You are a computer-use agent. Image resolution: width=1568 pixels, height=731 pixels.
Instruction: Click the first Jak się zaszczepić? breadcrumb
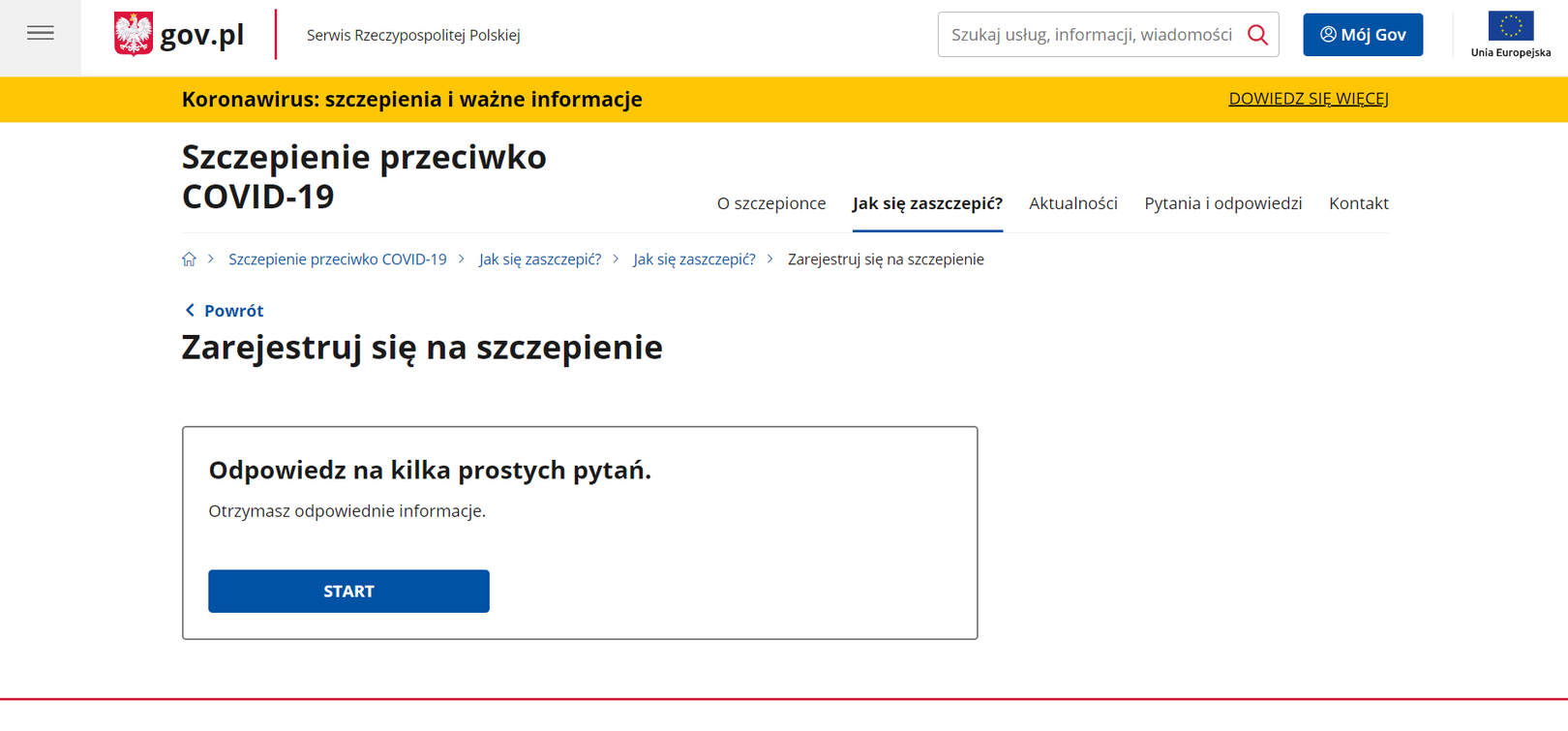pos(539,259)
